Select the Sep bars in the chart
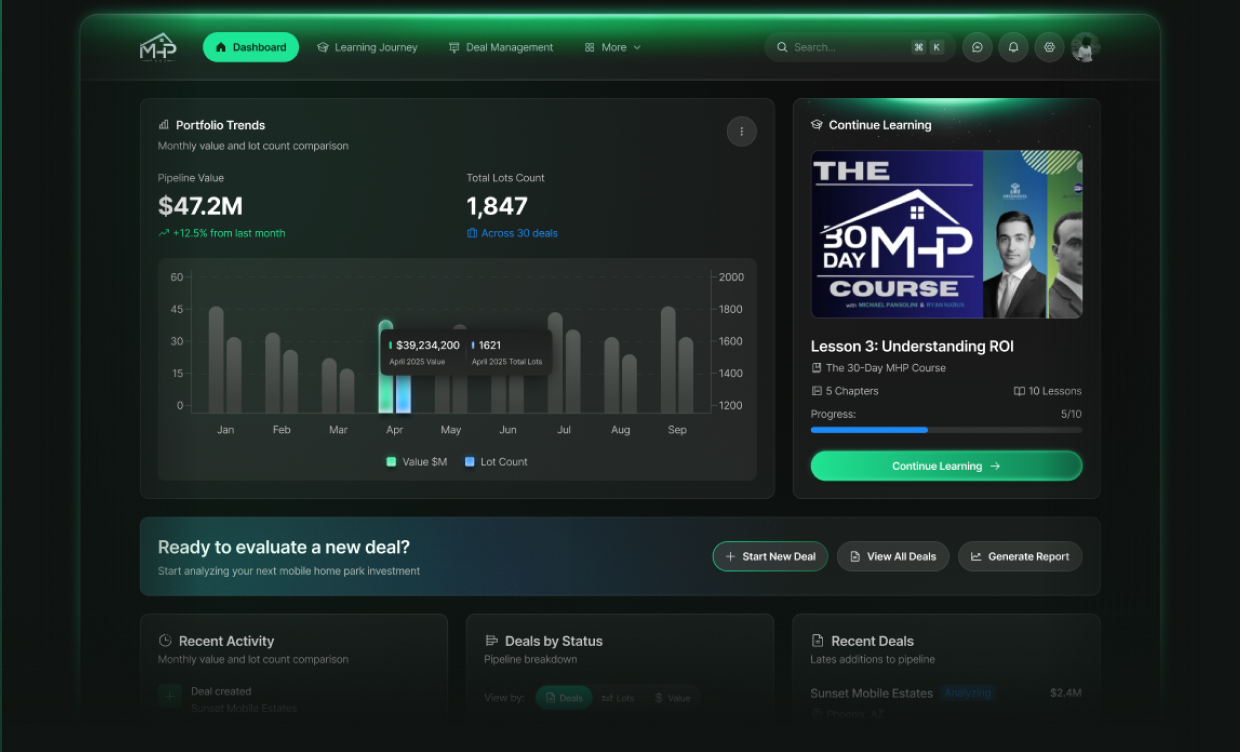 coord(677,360)
